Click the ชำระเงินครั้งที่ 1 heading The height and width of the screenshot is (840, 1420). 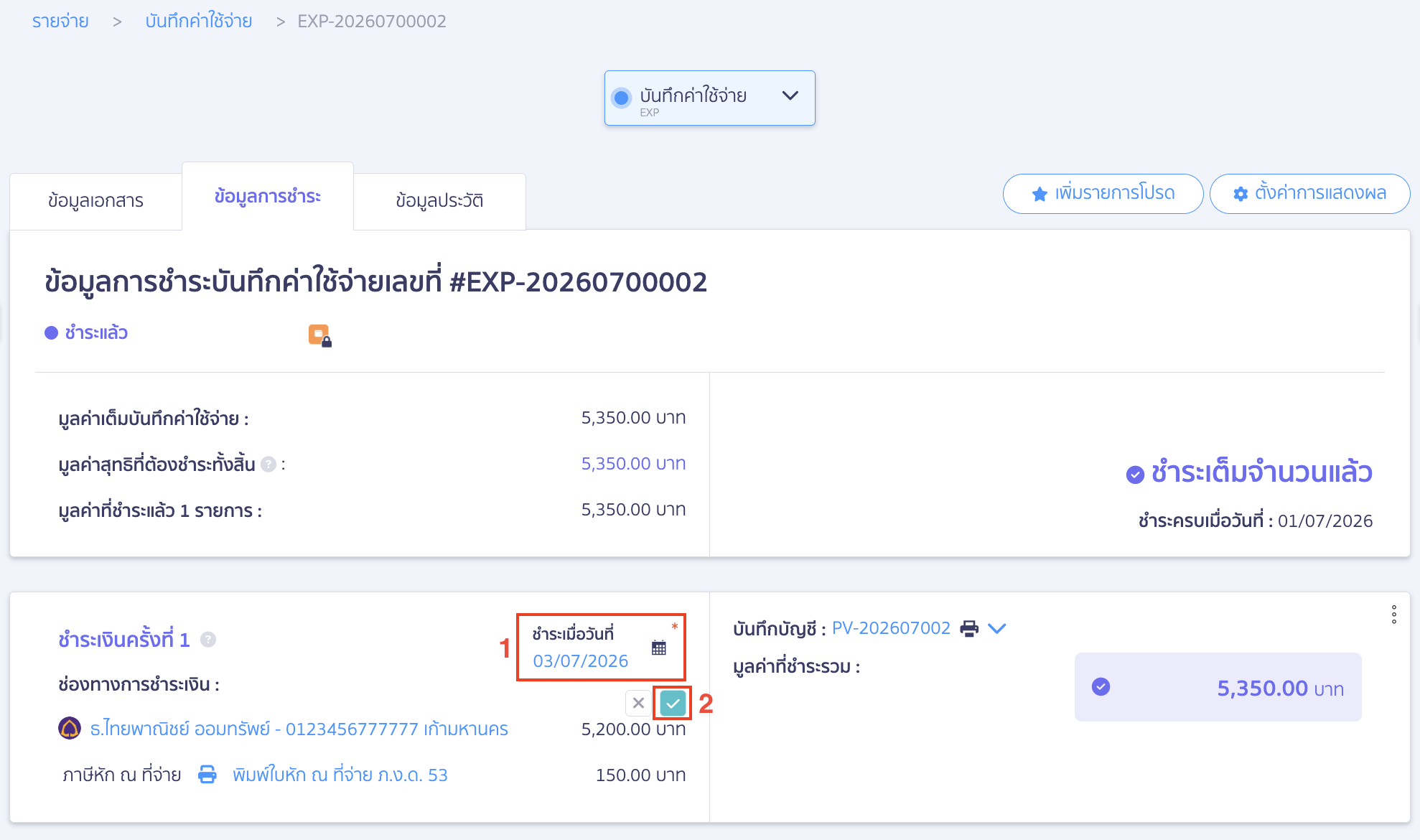click(x=124, y=640)
